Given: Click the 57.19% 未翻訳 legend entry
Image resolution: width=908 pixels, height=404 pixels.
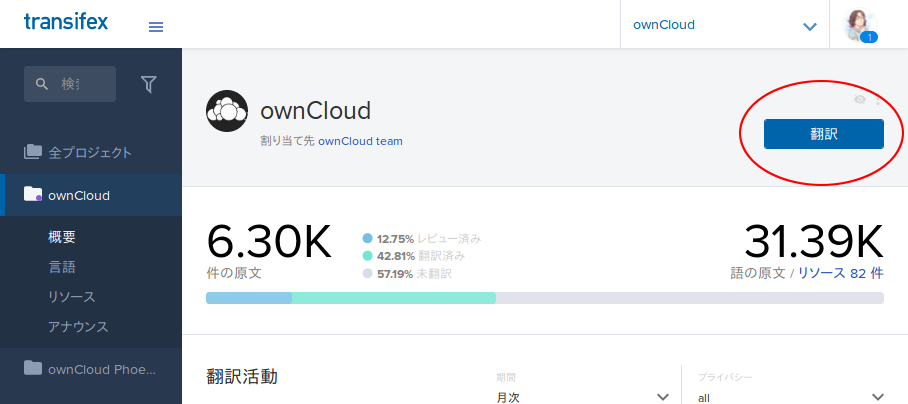Looking at the screenshot, I should pos(407,273).
